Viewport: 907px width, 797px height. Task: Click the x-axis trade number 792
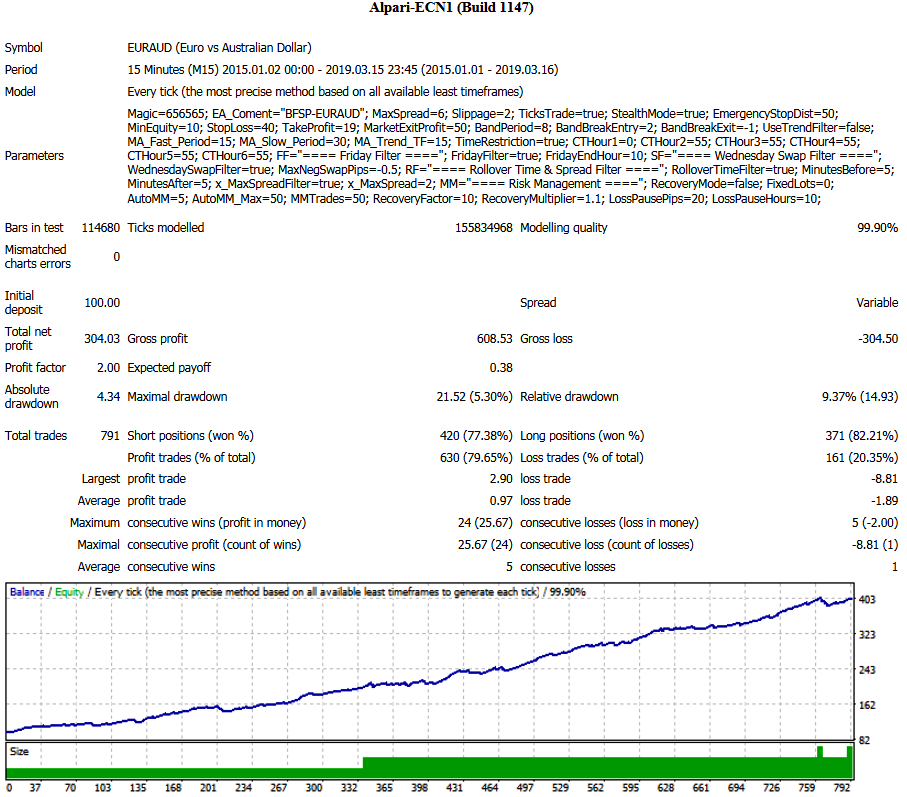[842, 787]
